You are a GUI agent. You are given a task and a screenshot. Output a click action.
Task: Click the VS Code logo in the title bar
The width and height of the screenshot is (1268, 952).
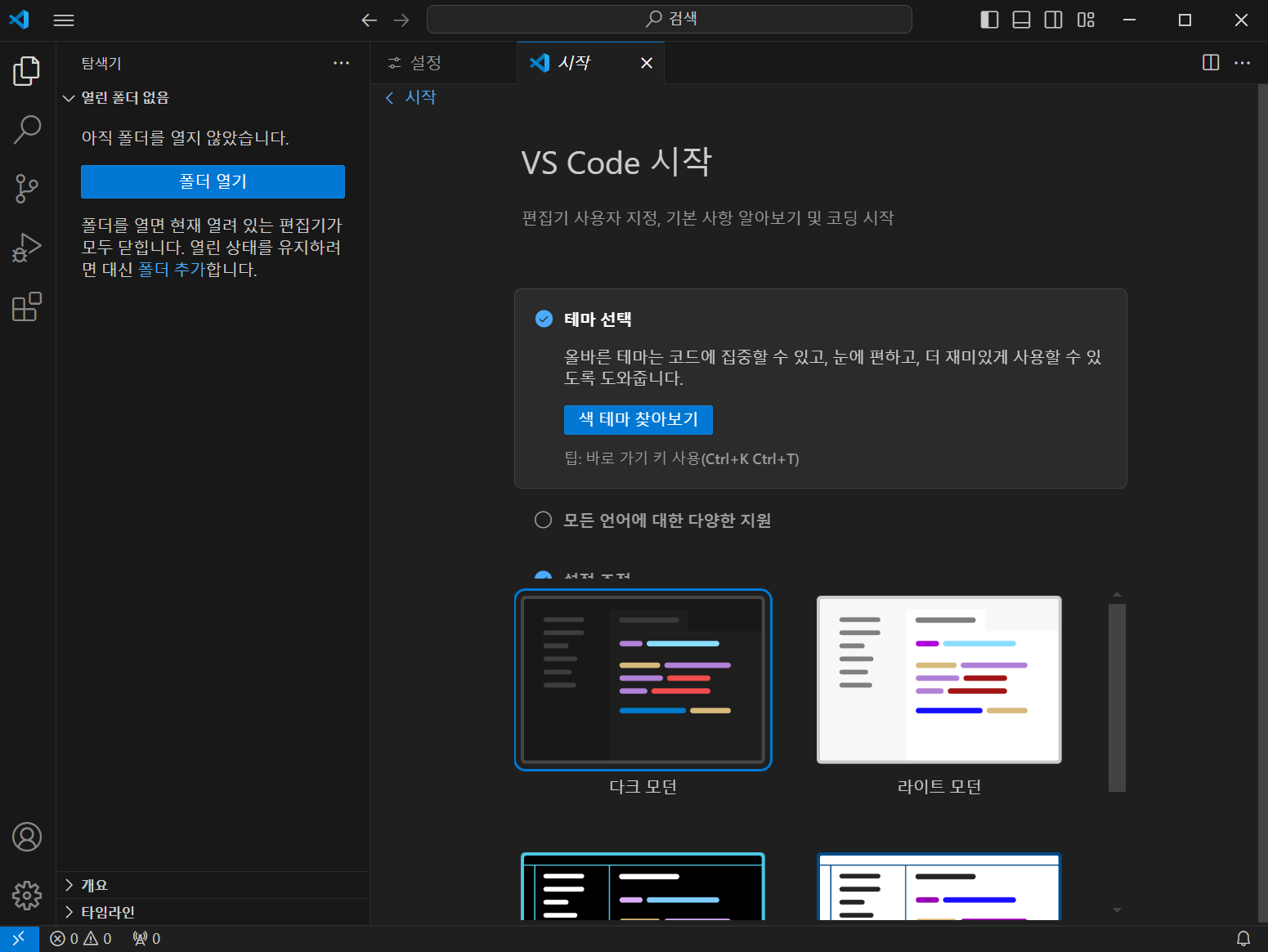pyautogui.click(x=20, y=20)
